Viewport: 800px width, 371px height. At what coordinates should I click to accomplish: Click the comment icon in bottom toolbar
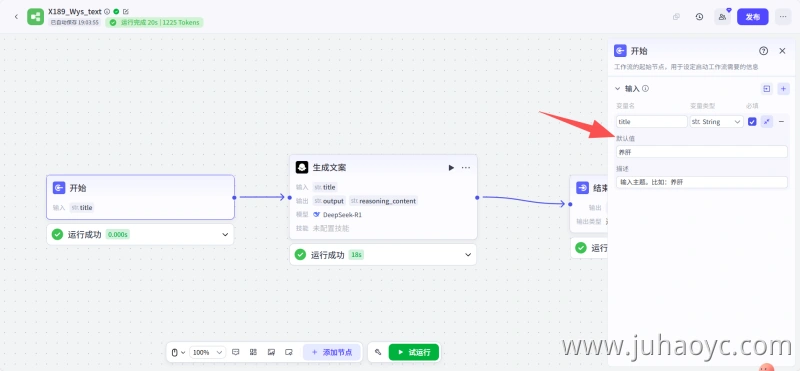[236, 352]
